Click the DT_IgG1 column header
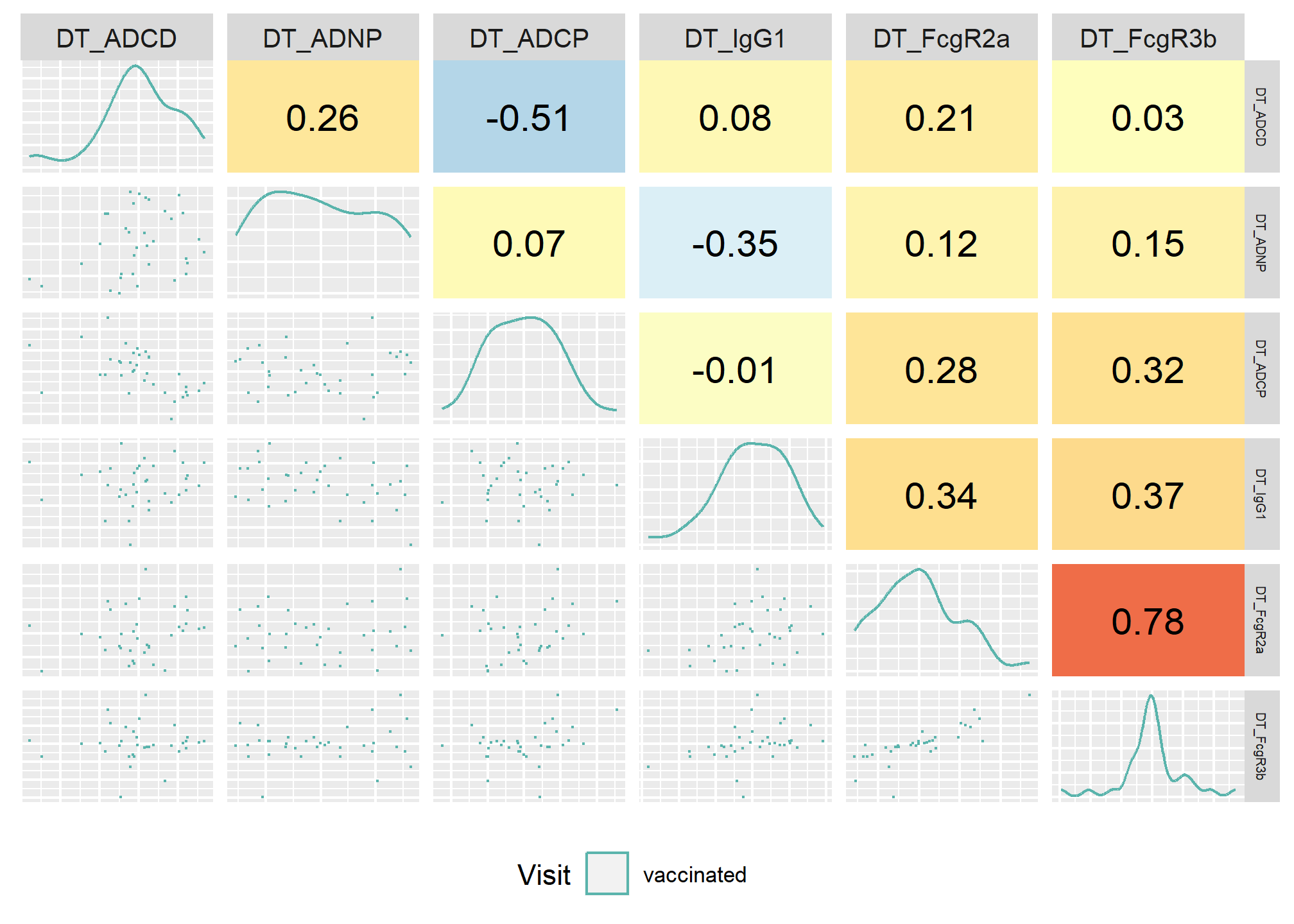 click(x=735, y=37)
